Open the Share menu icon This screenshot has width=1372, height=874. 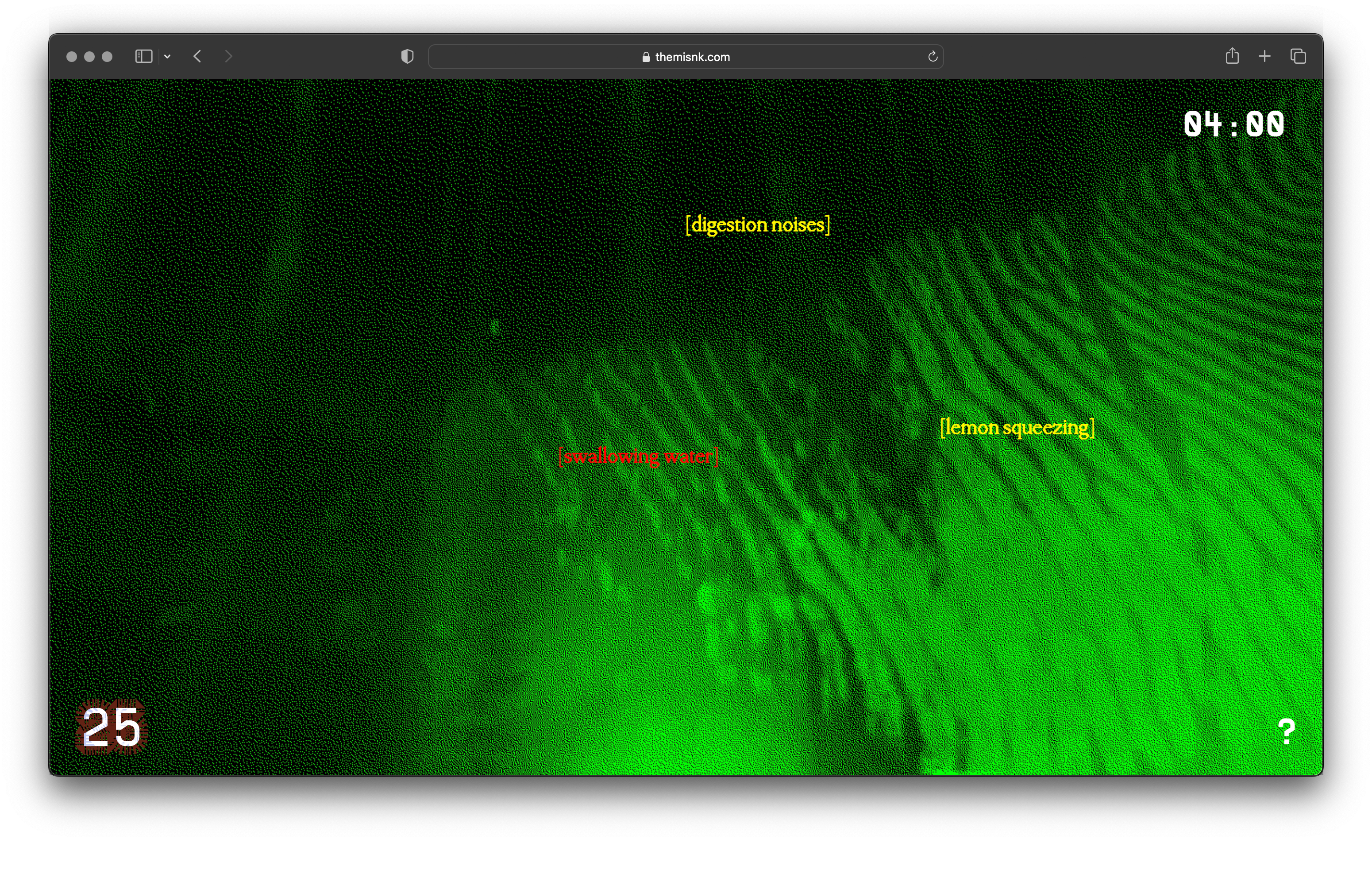click(1233, 55)
